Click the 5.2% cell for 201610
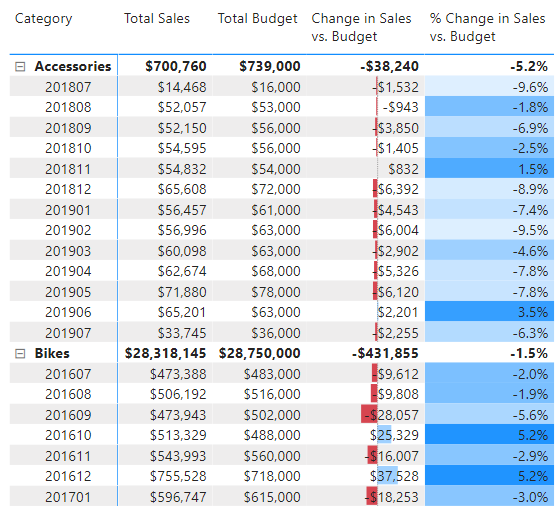The width and height of the screenshot is (560, 506). pyautogui.click(x=489, y=435)
